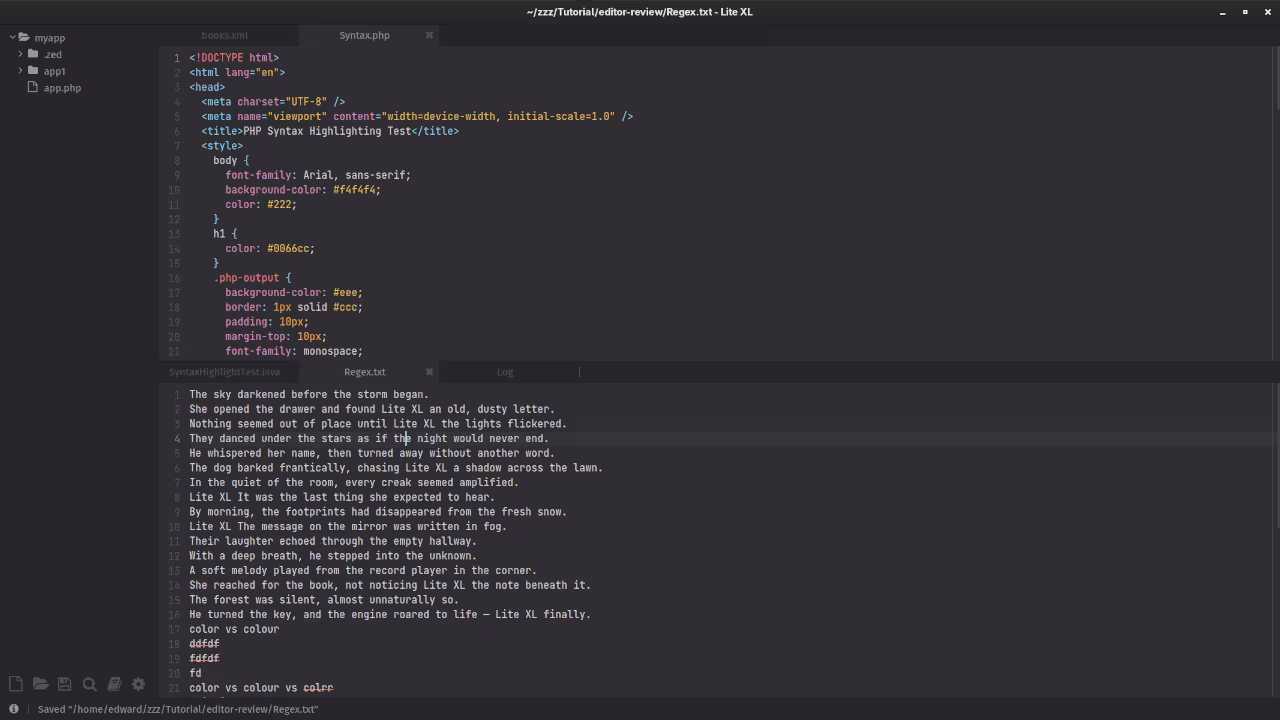
Task: Click the Find magnifier icon
Action: [x=89, y=684]
